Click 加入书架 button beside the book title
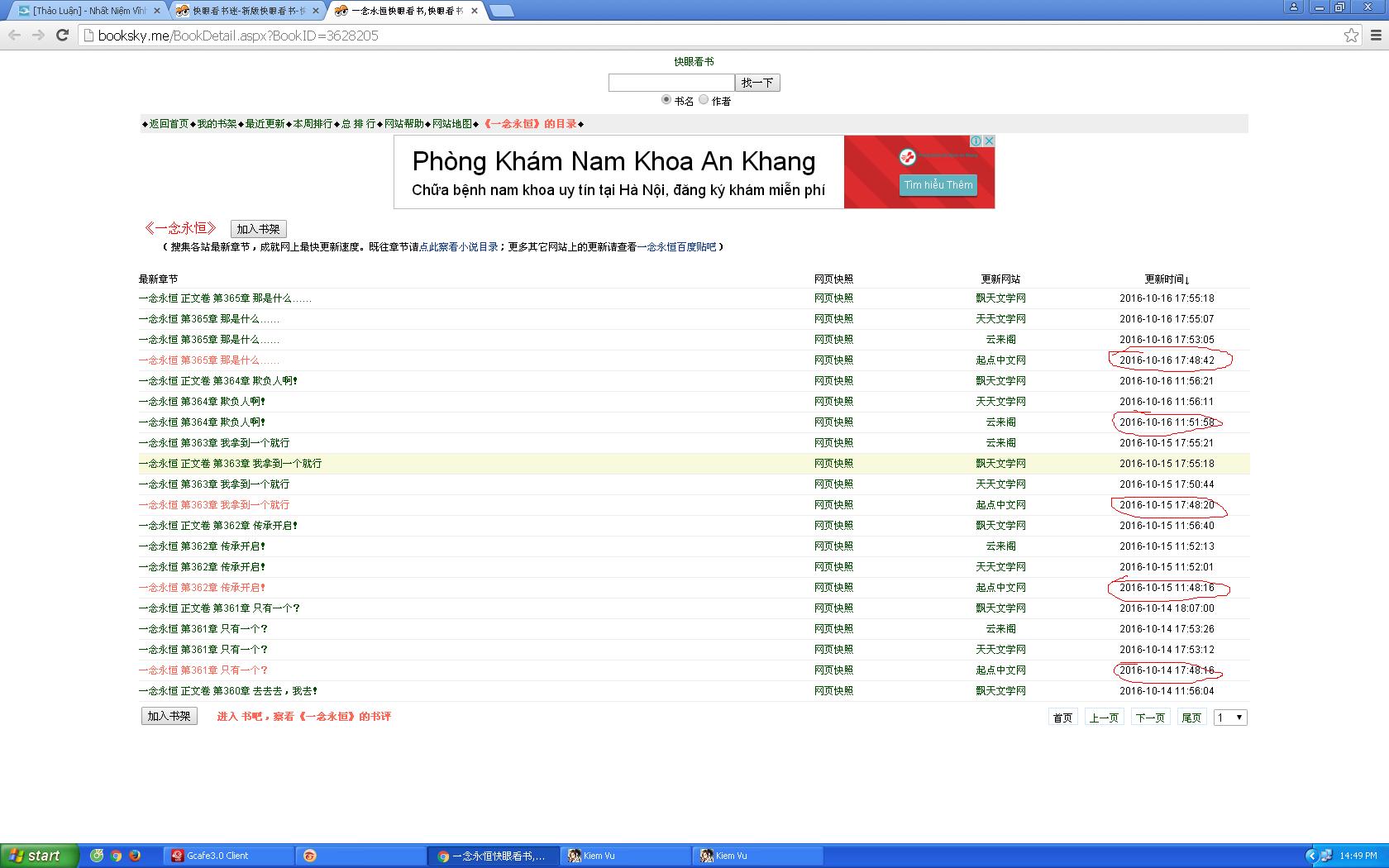Viewport: 1389px width, 868px height. click(x=258, y=229)
